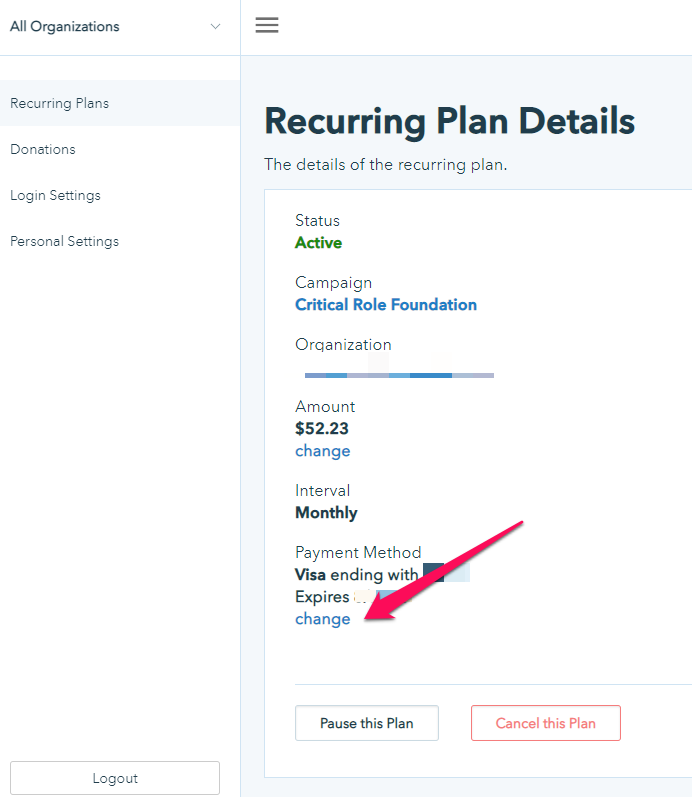The image size is (692, 797).
Task: Click the green Active status text
Action: (x=319, y=243)
